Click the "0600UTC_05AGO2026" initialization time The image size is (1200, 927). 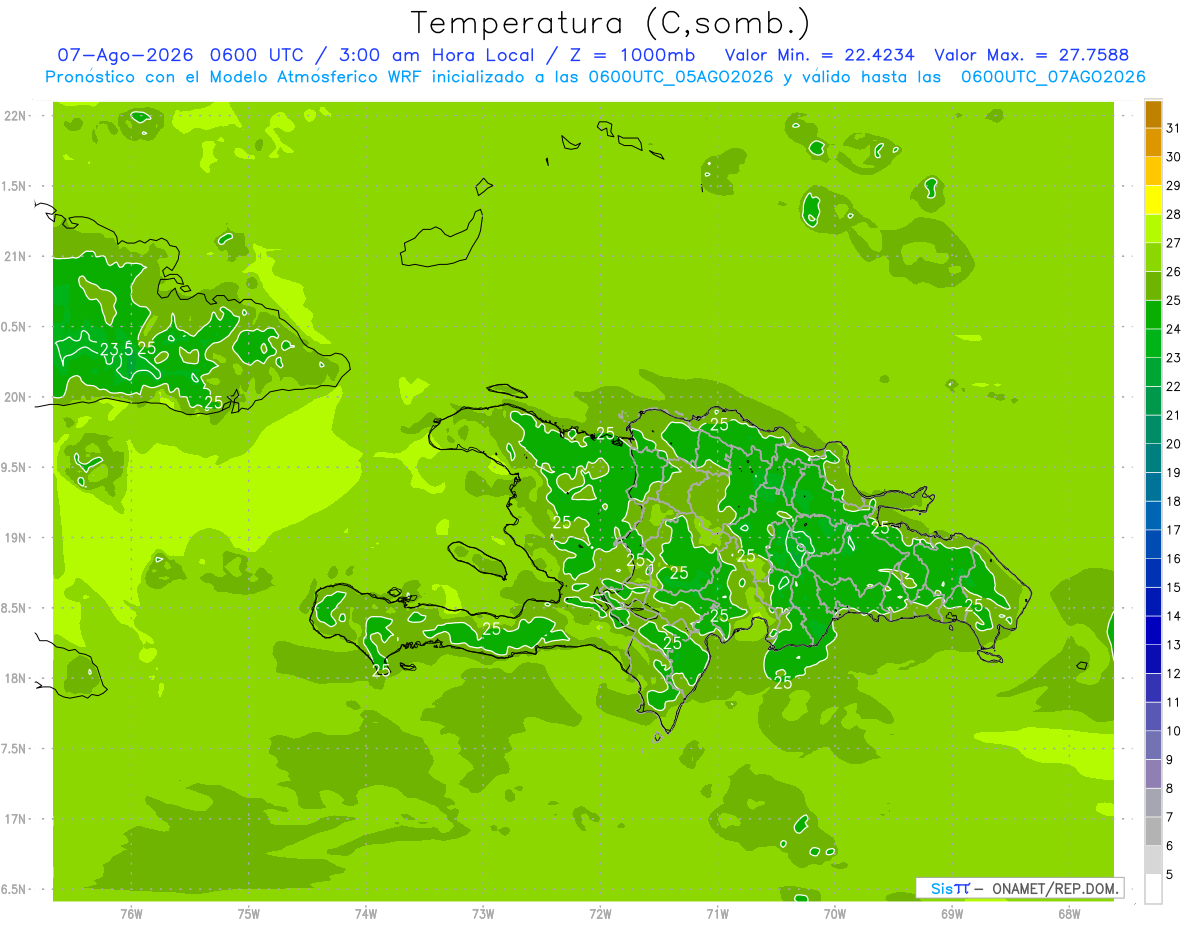tap(681, 77)
